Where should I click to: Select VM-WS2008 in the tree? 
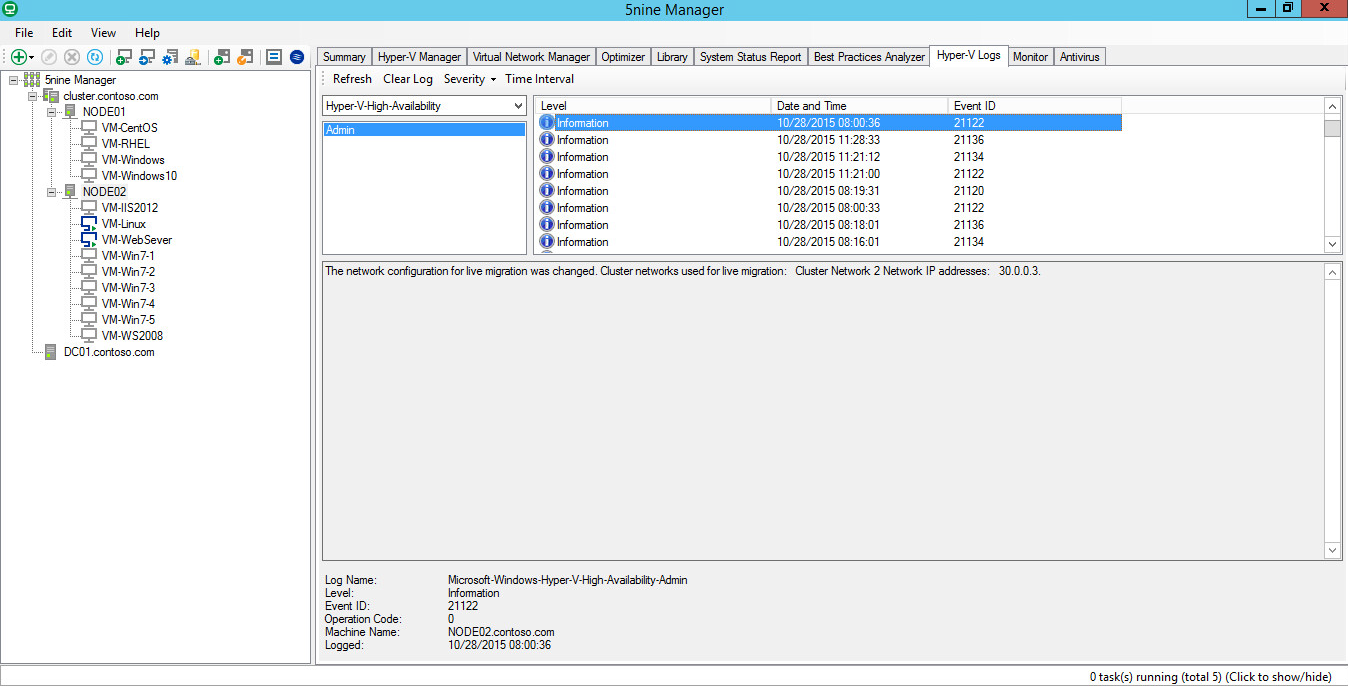[x=132, y=336]
